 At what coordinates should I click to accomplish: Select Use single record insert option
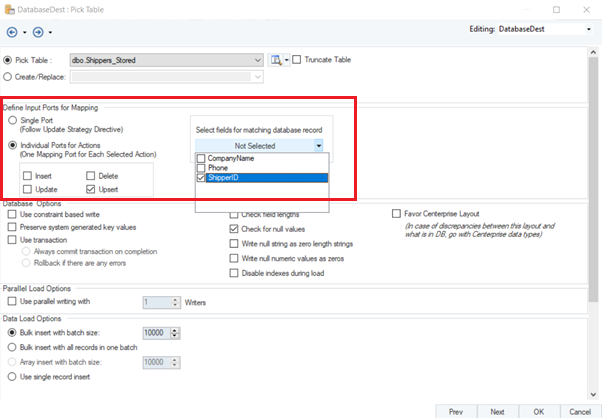tap(12, 376)
